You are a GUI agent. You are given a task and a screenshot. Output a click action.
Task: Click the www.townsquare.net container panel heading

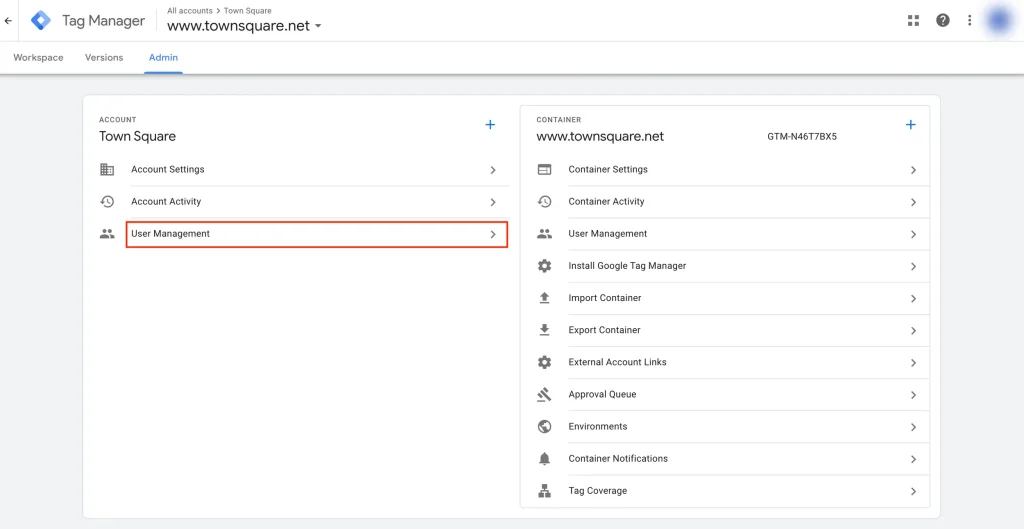tap(600, 136)
